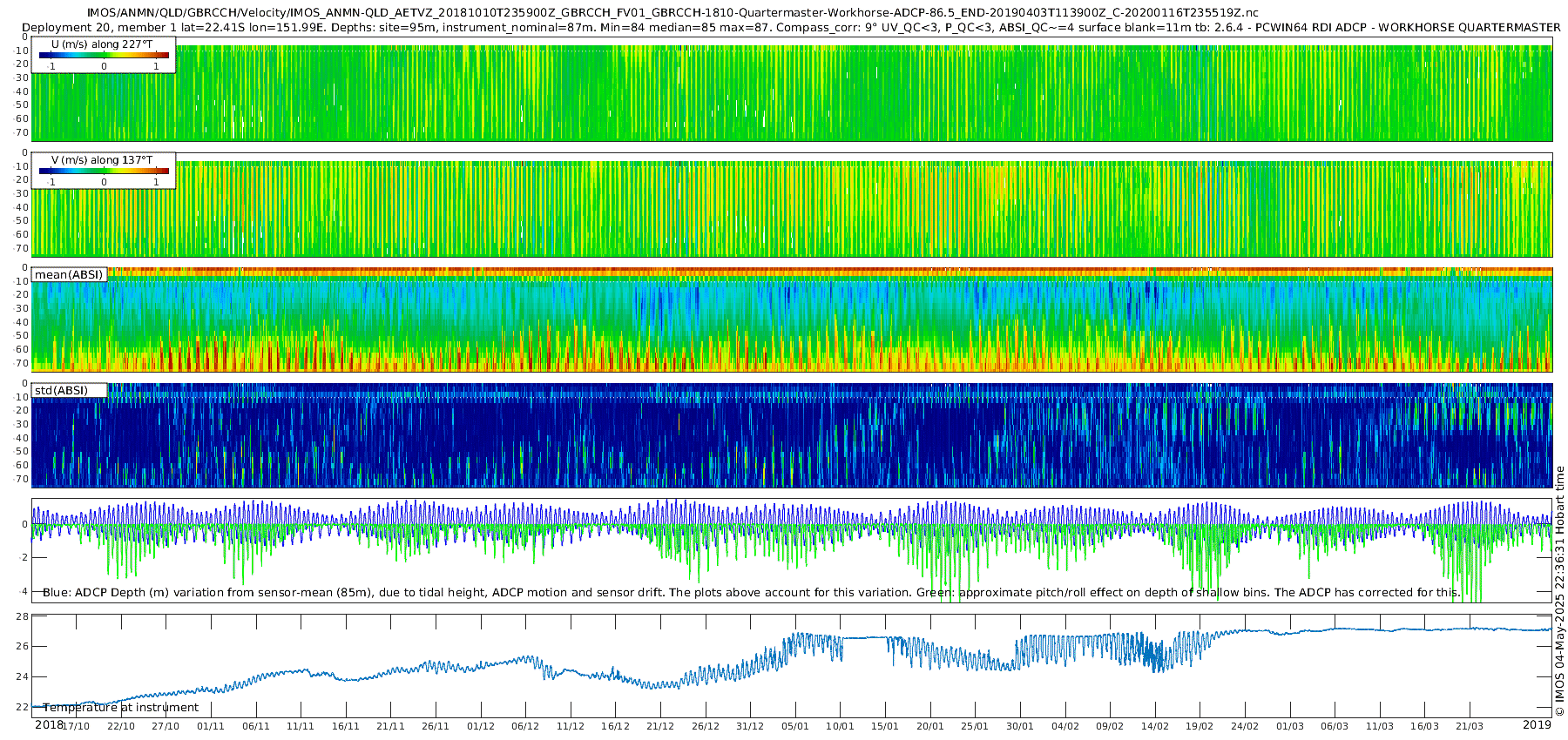Click the '25/01' date tick label

click(x=975, y=726)
